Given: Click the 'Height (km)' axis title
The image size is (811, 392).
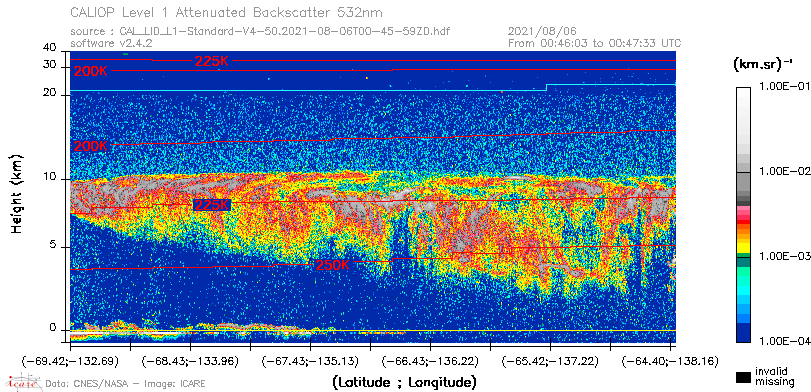Looking at the screenshot, I should click(x=17, y=194).
